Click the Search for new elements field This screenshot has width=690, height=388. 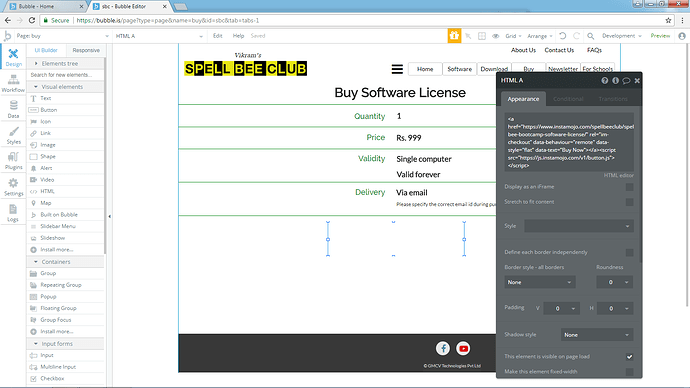[x=66, y=75]
